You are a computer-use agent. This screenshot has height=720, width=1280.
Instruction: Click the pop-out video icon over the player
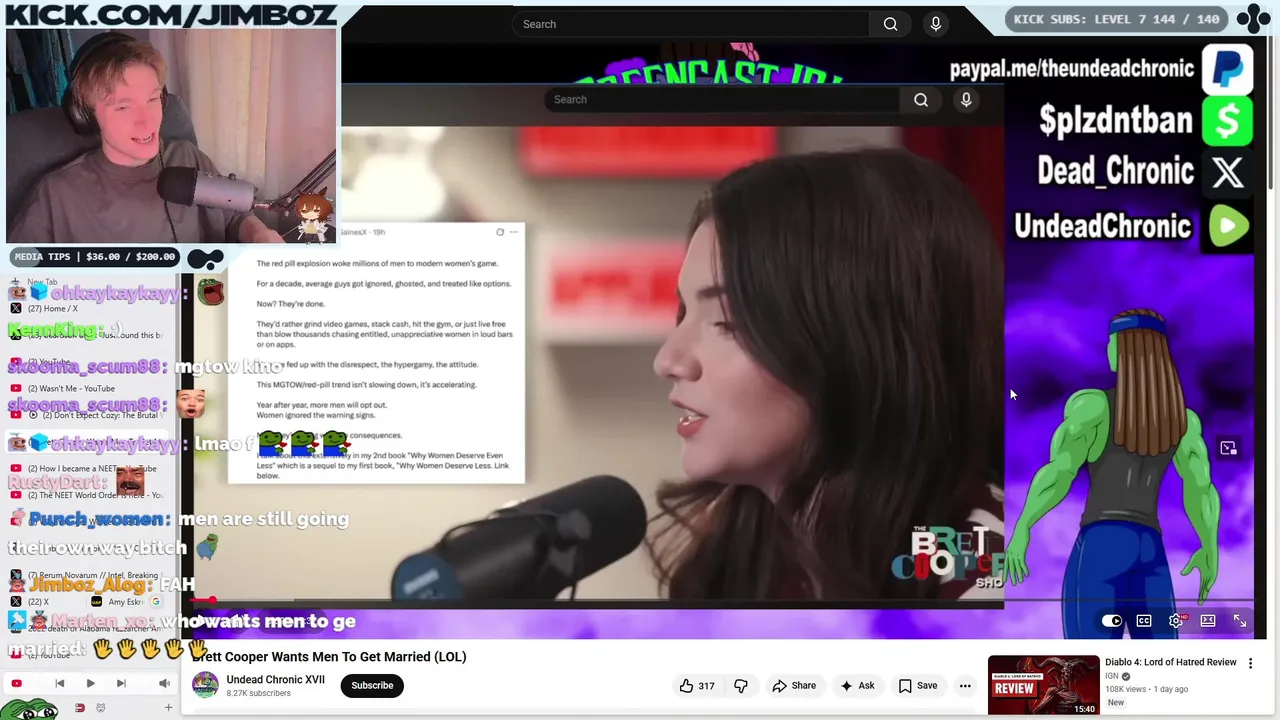[1228, 448]
